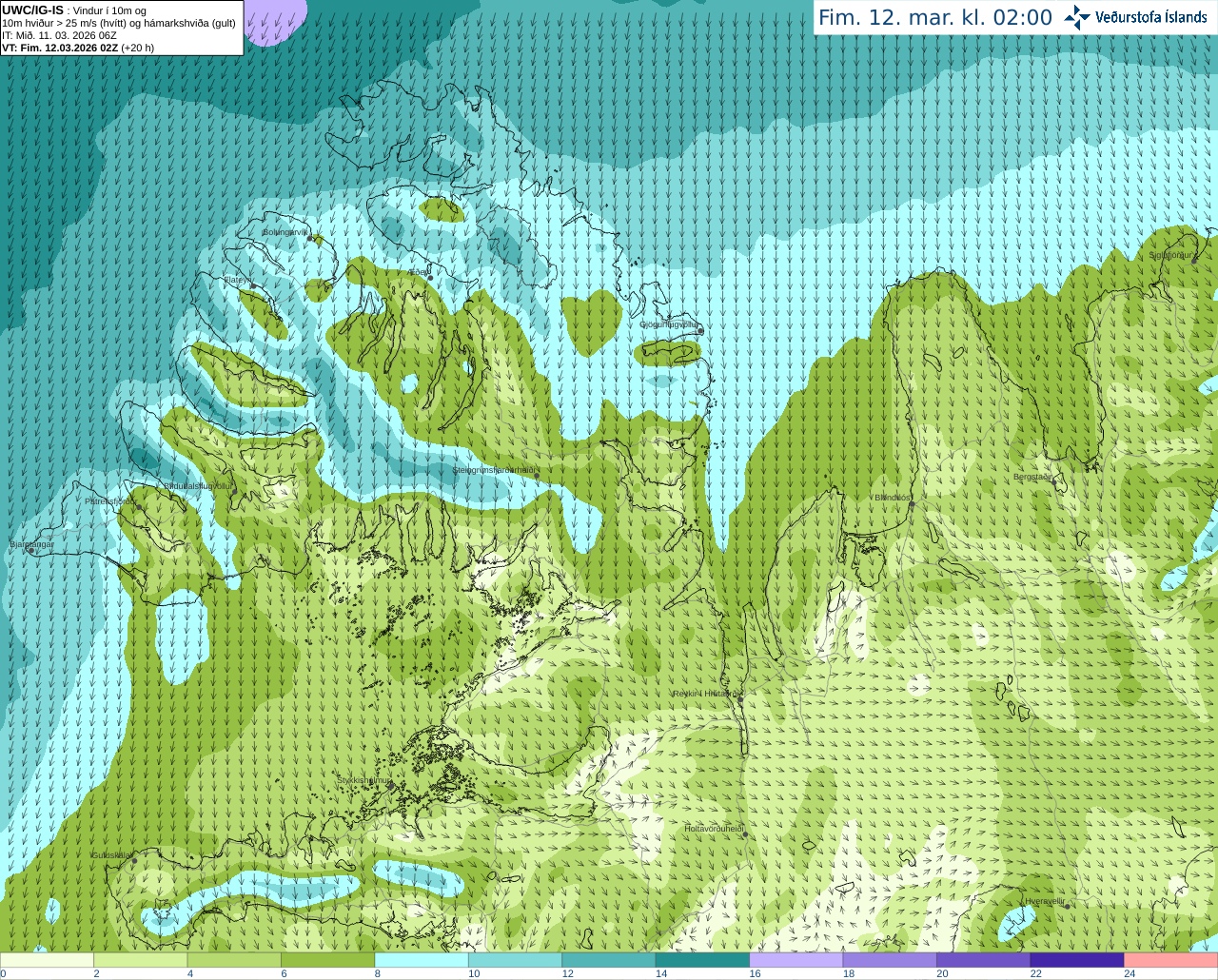The image size is (1218, 980).
Task: Click the 'Steingrímsfjarðarheiði' place label
Action: point(493,470)
